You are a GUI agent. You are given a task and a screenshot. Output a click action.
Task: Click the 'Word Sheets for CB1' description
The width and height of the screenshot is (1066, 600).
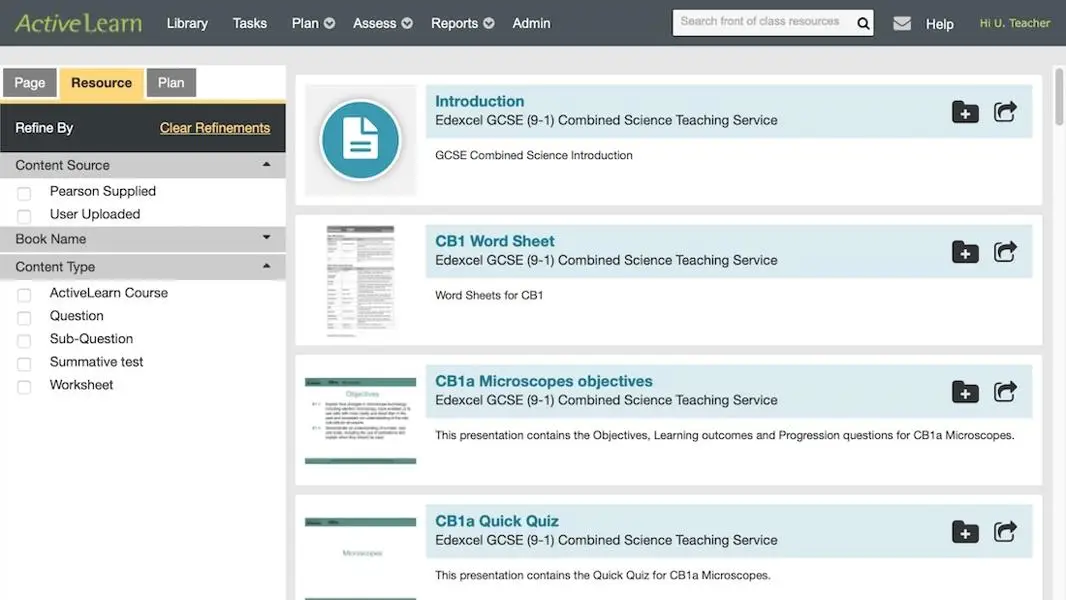pyautogui.click(x=489, y=296)
